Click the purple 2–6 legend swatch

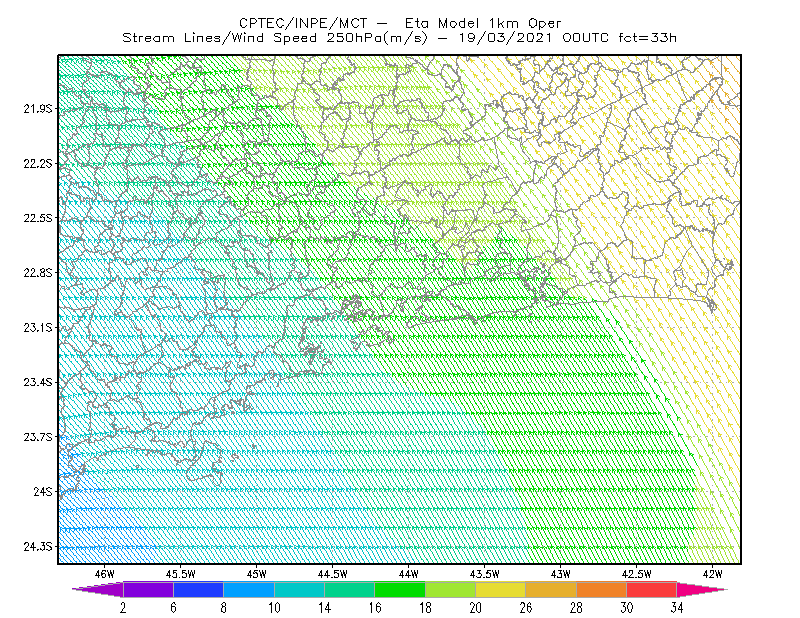(x=148, y=589)
